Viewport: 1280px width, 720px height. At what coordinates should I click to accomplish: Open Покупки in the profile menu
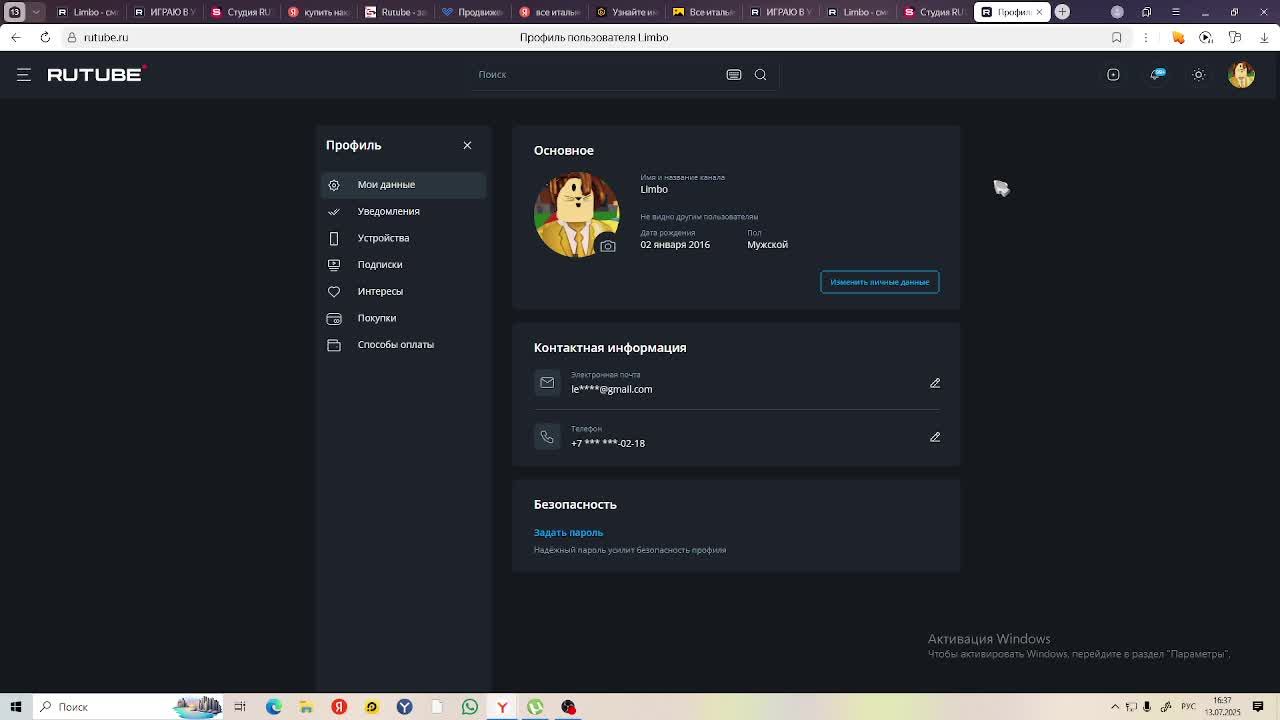403,318
